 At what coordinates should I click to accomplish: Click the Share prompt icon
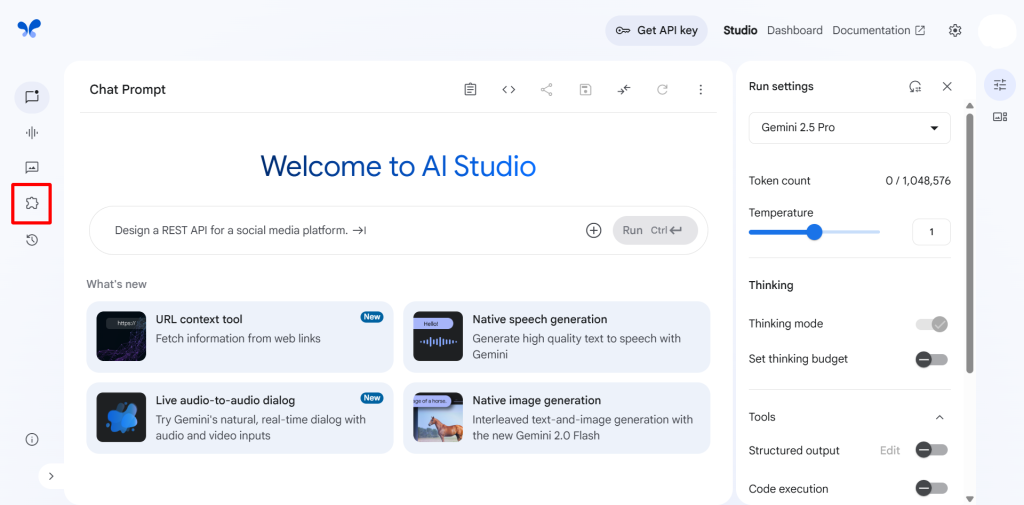tap(547, 90)
